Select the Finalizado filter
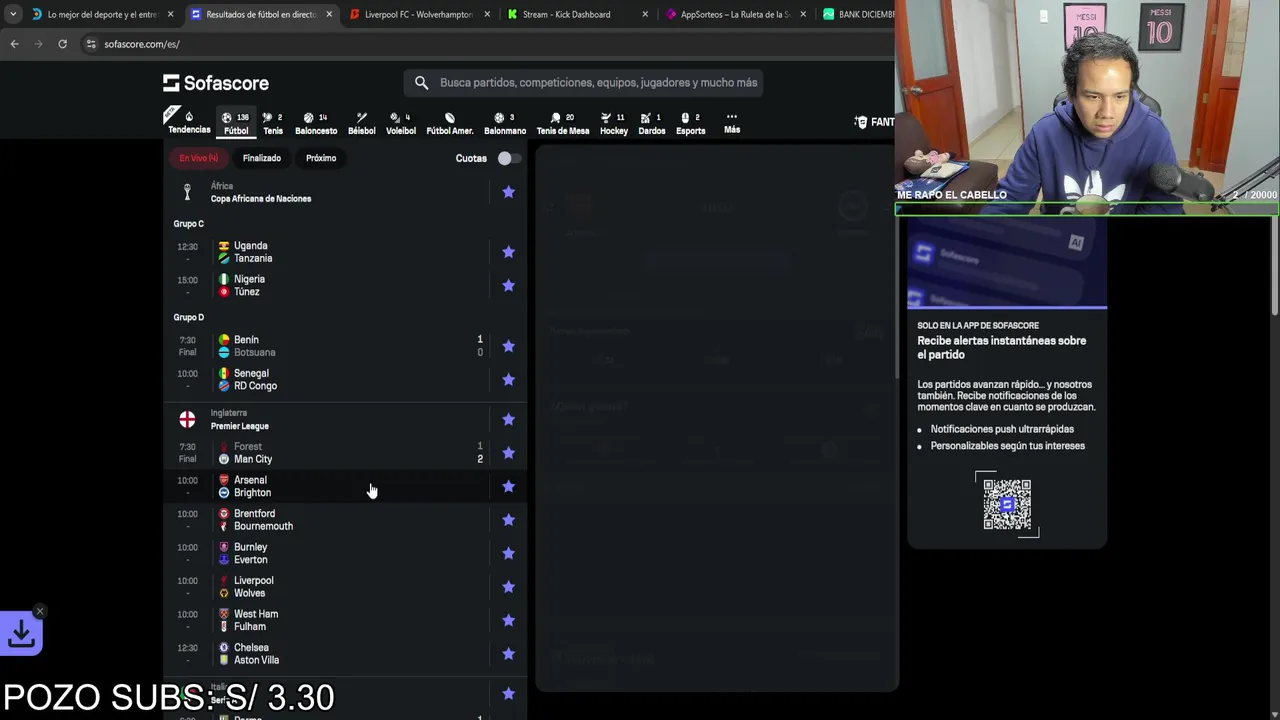This screenshot has width=1280, height=720. pos(262,158)
